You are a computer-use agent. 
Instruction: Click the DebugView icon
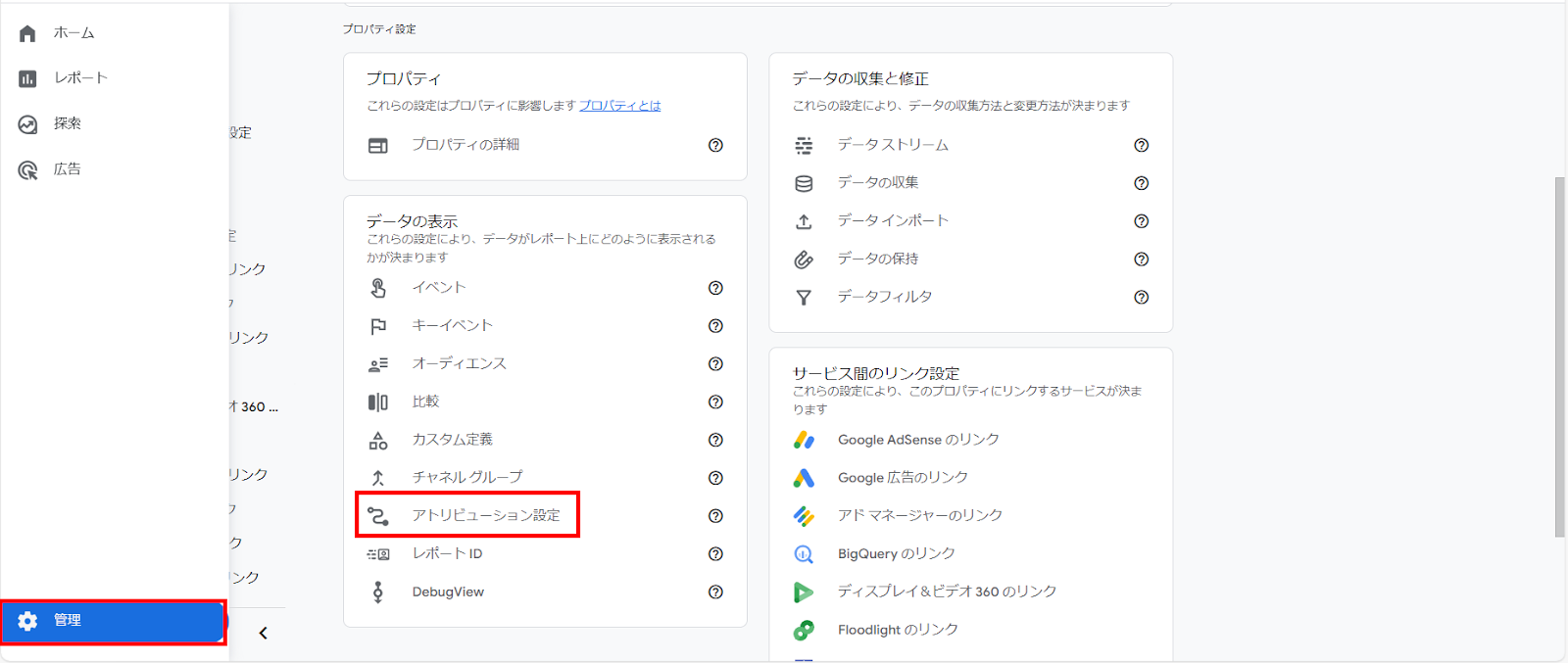tap(378, 592)
